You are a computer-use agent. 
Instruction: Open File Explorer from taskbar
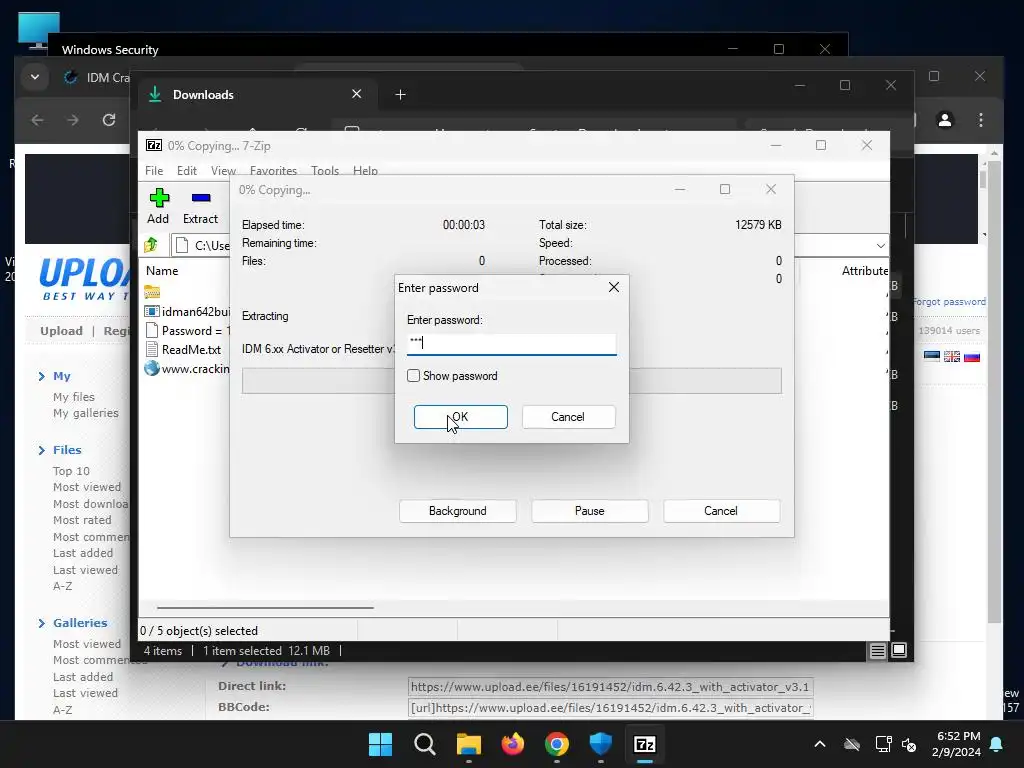pos(468,744)
